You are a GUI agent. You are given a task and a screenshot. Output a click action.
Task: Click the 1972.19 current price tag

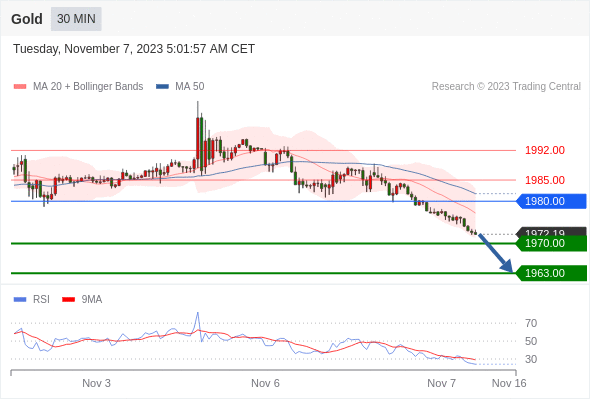pyautogui.click(x=551, y=231)
